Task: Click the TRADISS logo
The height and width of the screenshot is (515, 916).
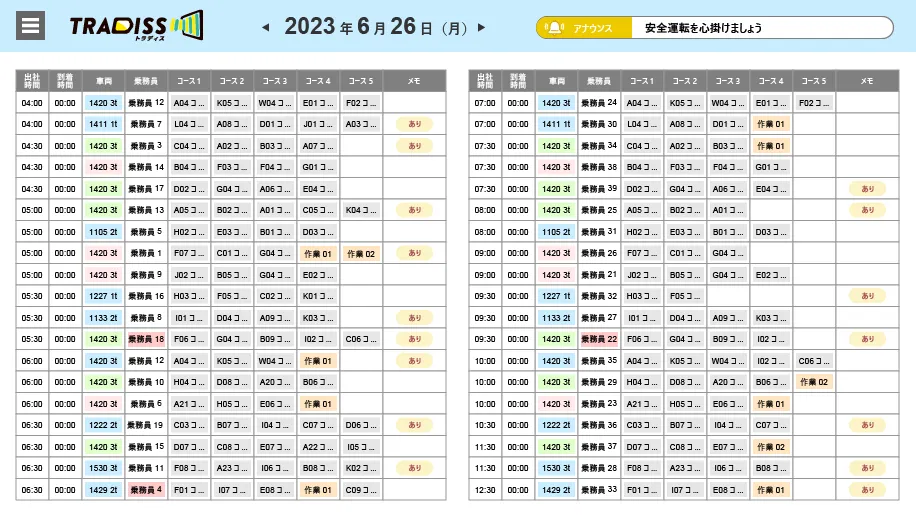Action: click(x=135, y=26)
